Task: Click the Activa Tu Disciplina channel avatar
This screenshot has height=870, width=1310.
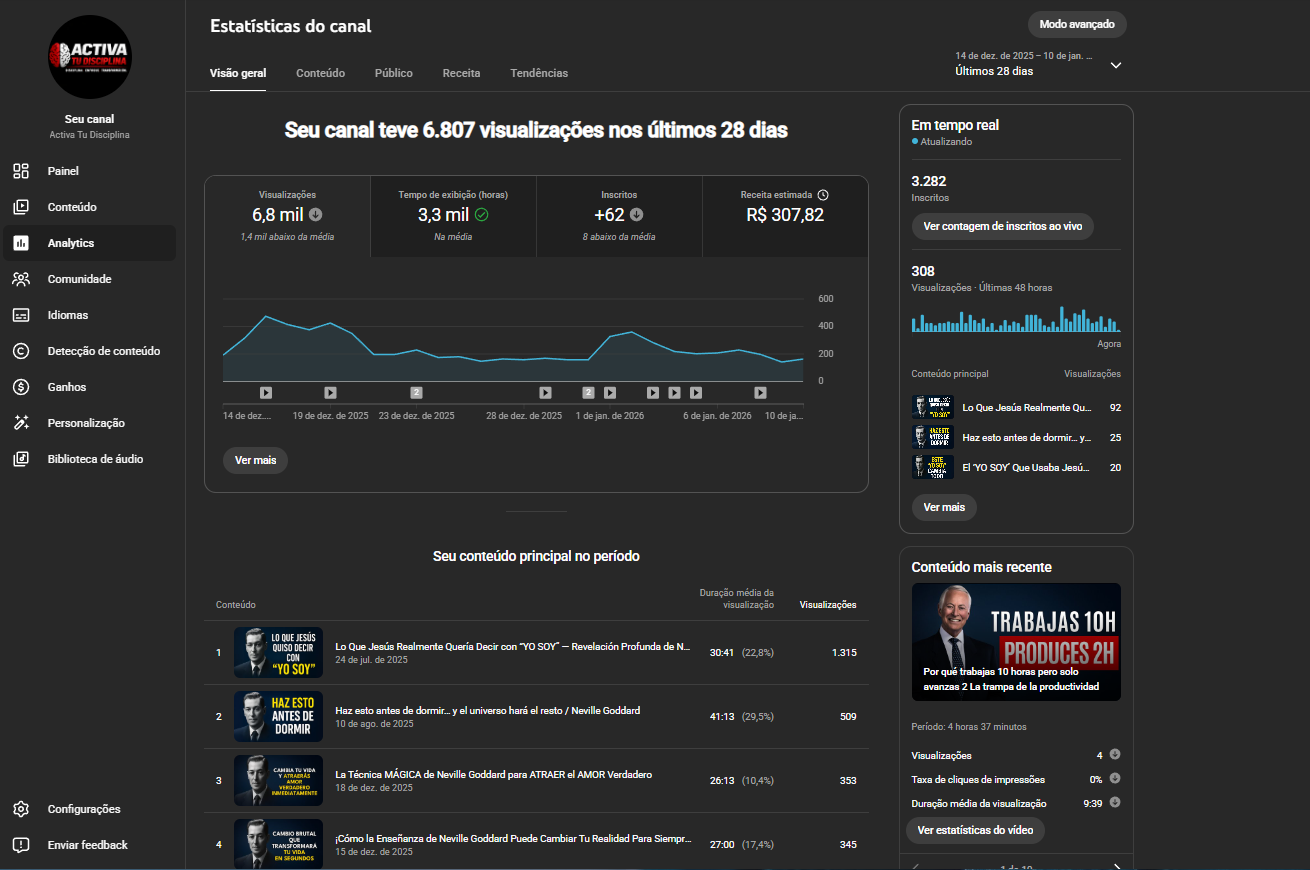Action: (90, 56)
